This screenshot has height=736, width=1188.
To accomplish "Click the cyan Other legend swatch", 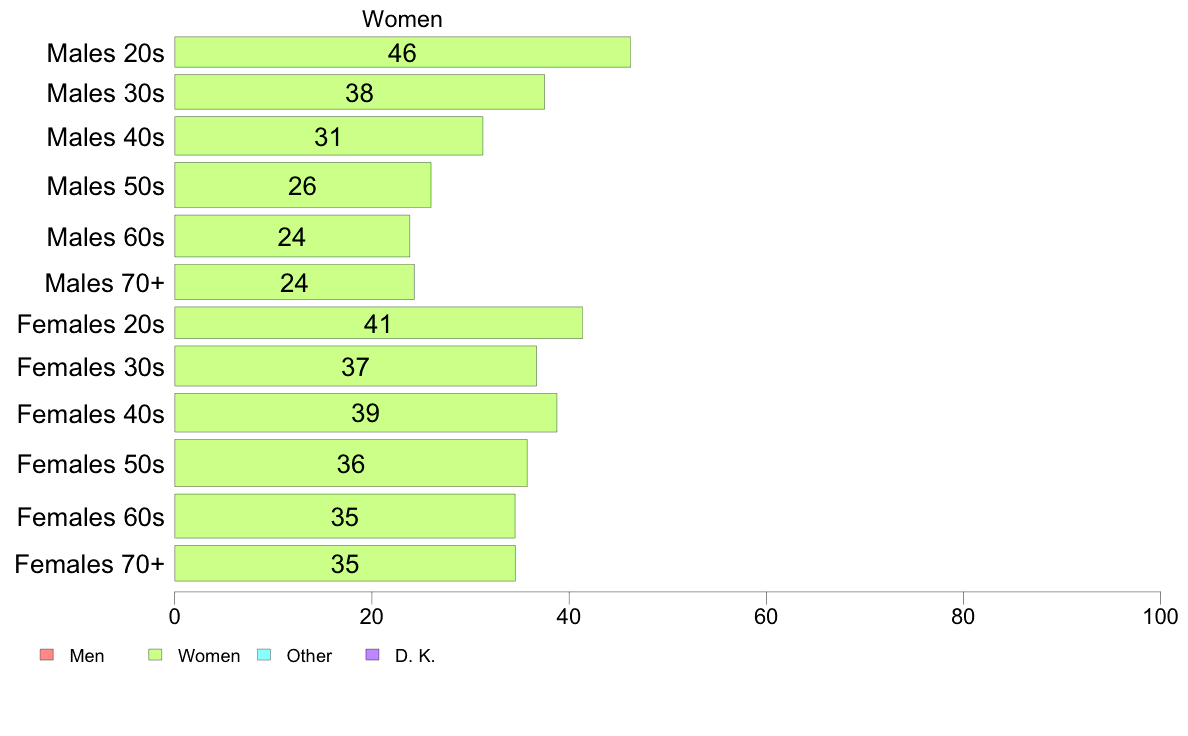I will coord(264,655).
